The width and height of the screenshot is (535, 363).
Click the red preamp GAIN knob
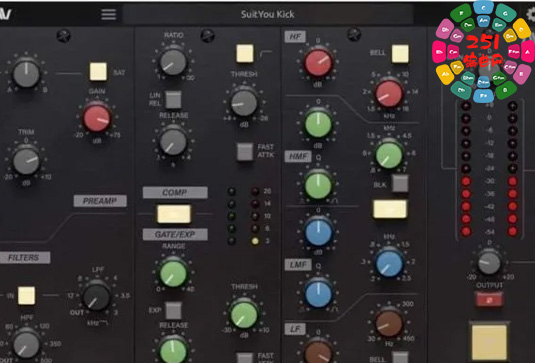(97, 118)
